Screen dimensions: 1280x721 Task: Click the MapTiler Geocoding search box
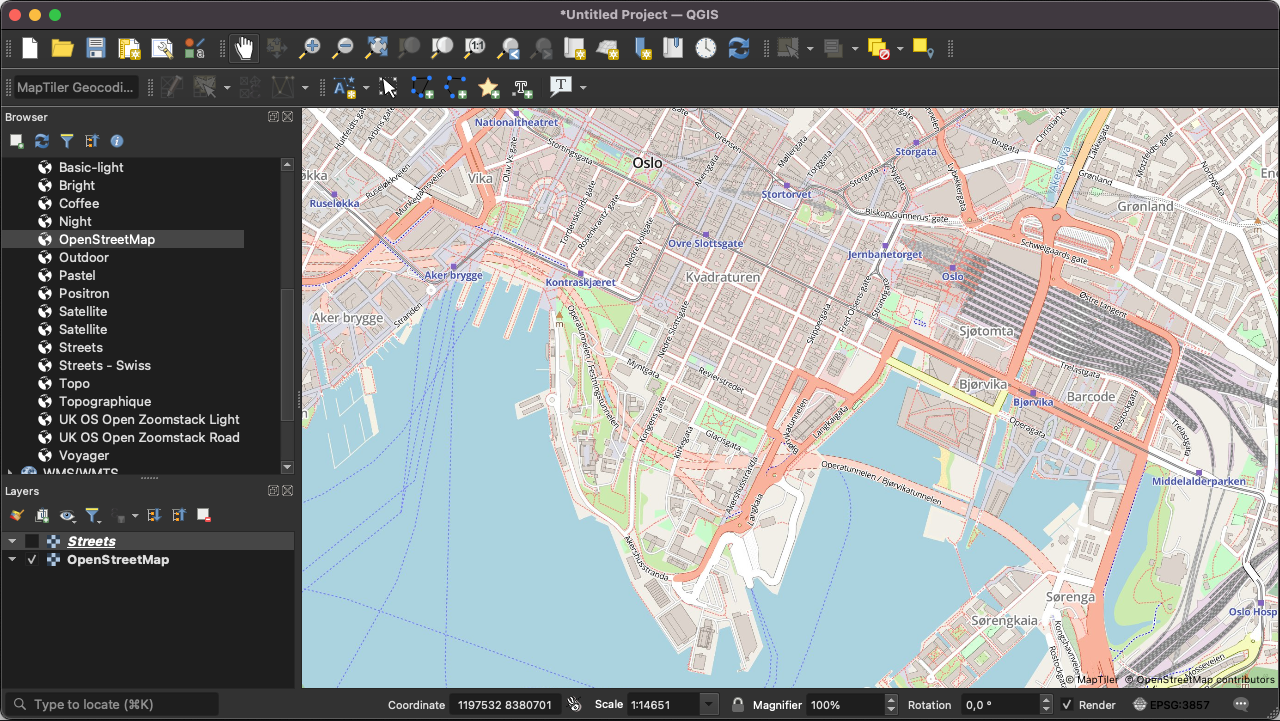click(x=76, y=88)
